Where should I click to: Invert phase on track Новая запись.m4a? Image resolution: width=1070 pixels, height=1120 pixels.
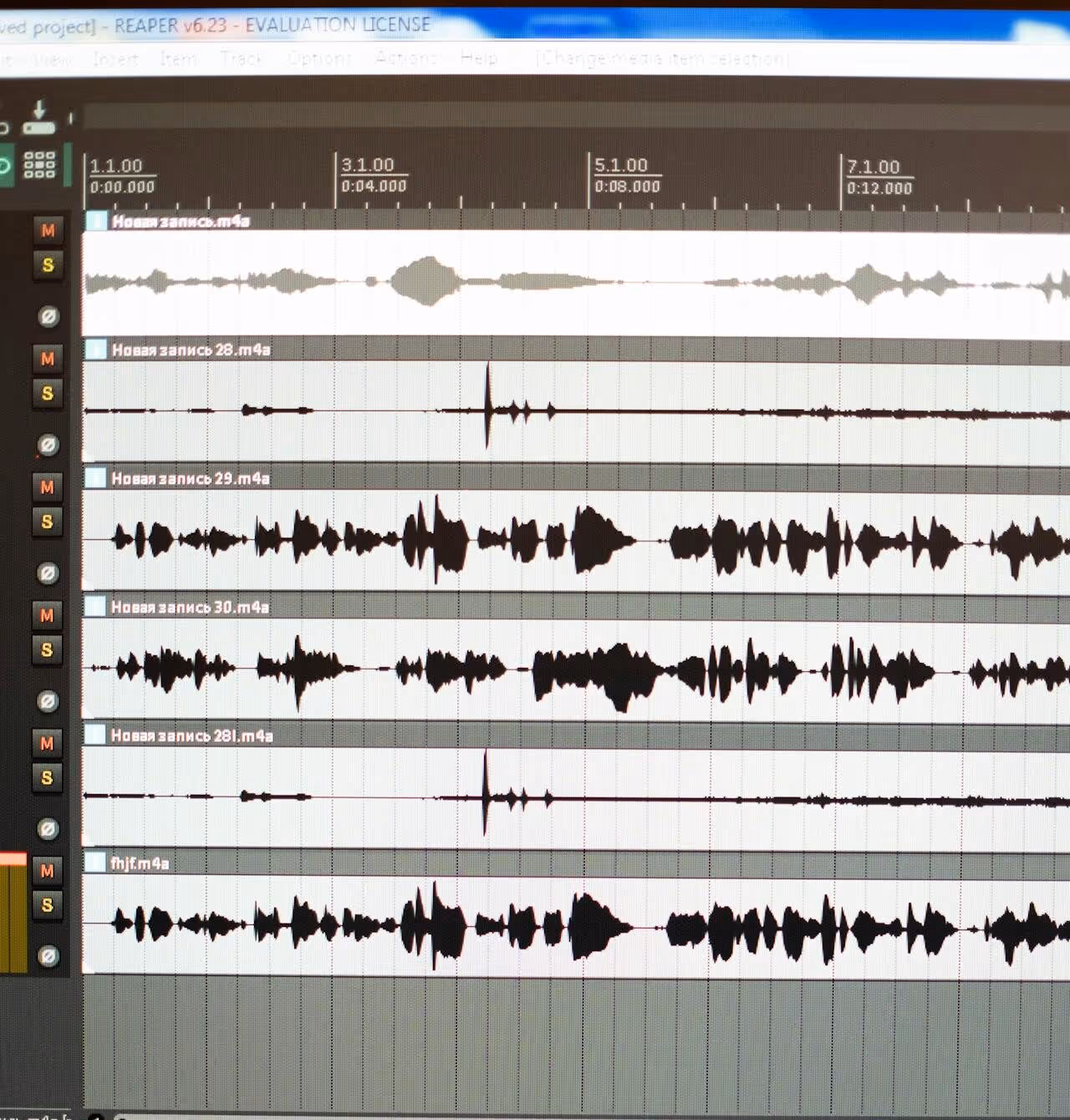48,317
